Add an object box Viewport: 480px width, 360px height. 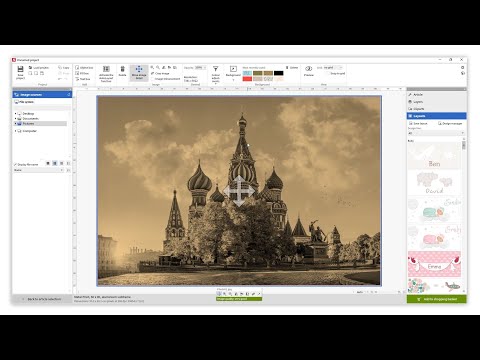[x=84, y=67]
